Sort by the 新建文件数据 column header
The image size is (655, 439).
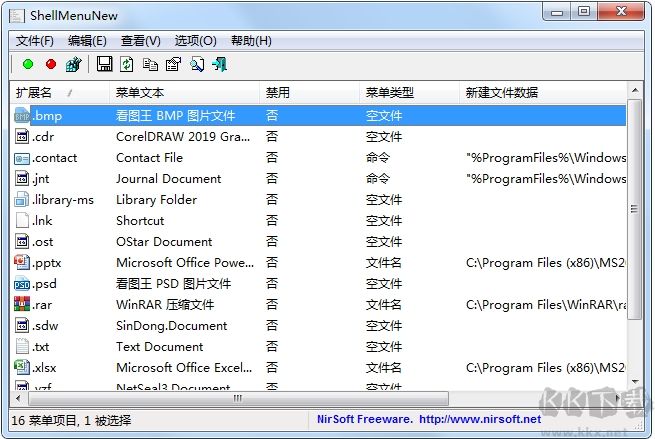[543, 92]
